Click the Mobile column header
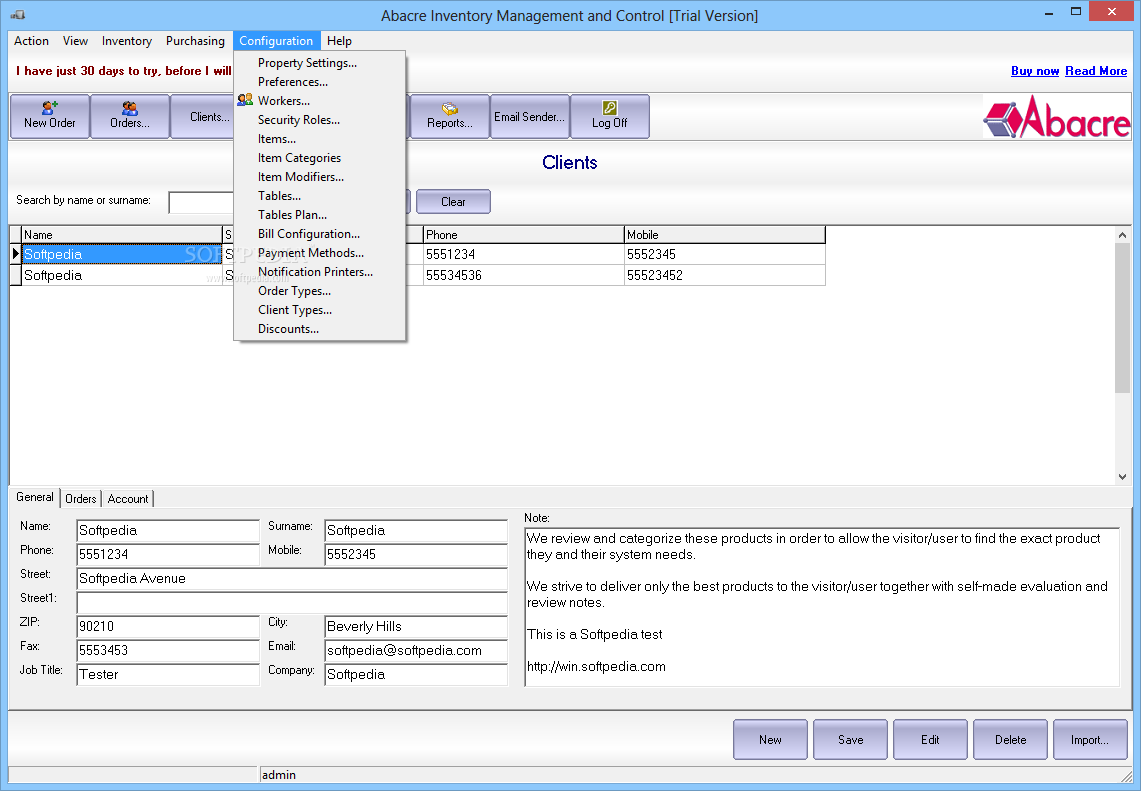 click(725, 234)
